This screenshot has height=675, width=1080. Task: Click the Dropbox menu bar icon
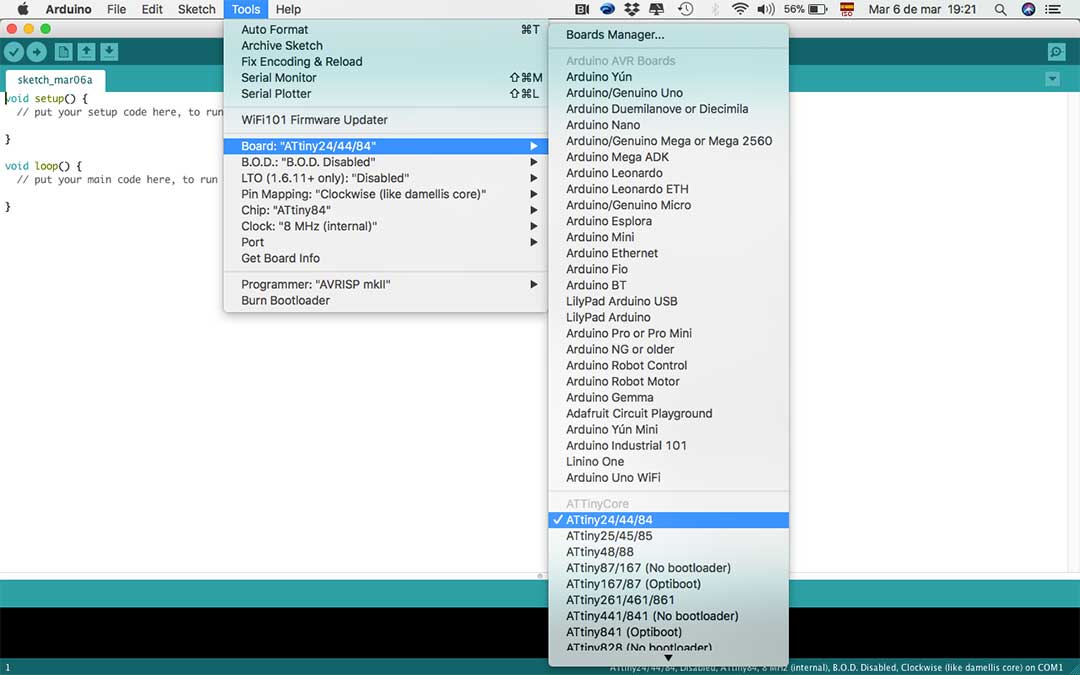632,9
